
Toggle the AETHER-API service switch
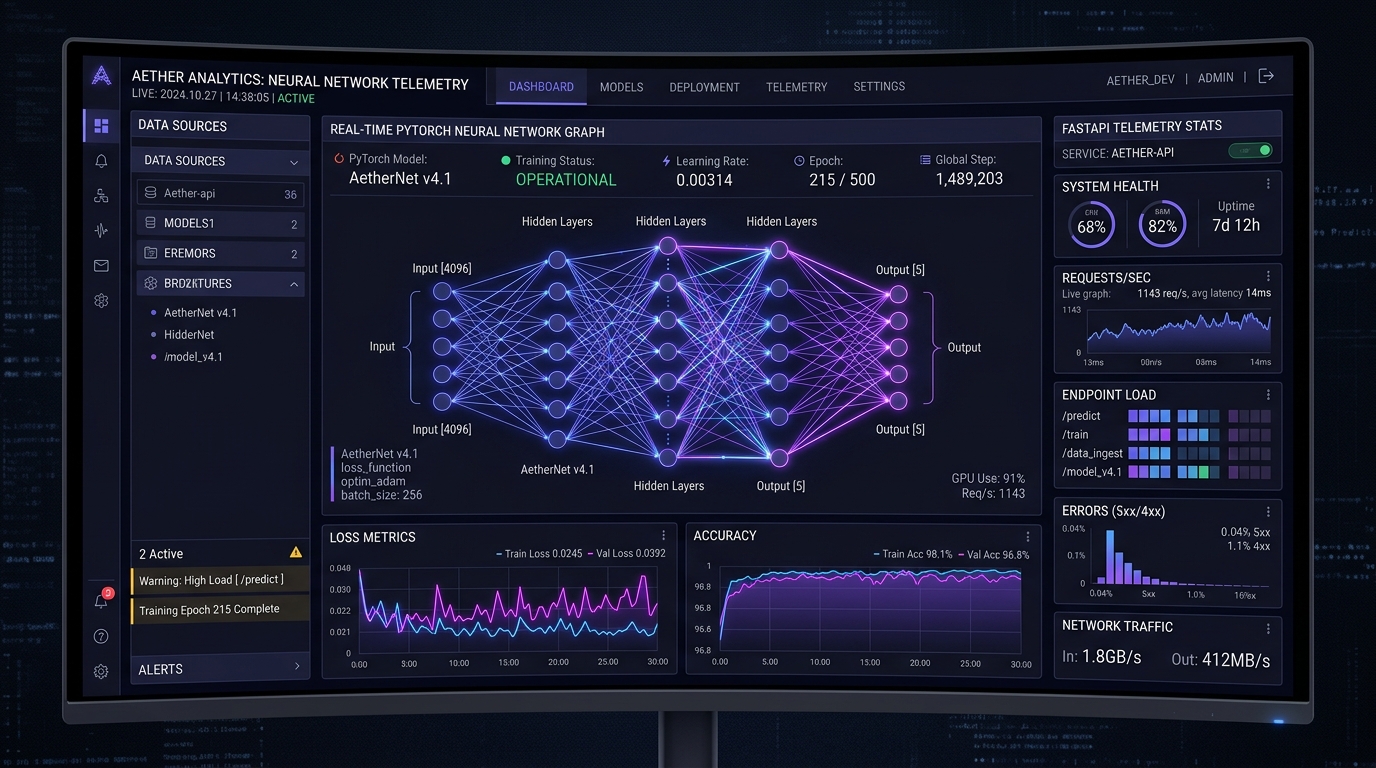click(x=1250, y=151)
